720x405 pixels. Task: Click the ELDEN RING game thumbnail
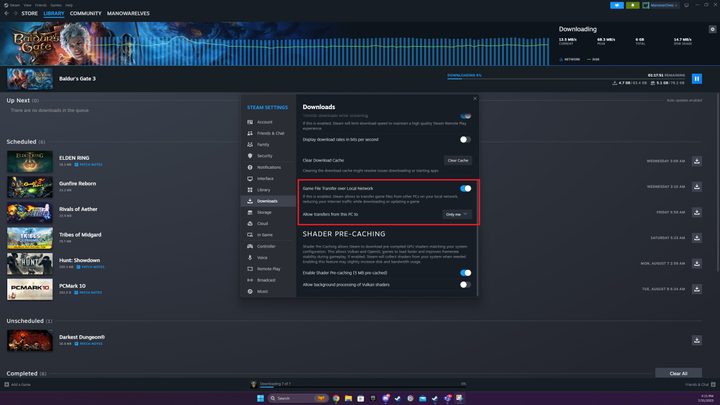30,162
